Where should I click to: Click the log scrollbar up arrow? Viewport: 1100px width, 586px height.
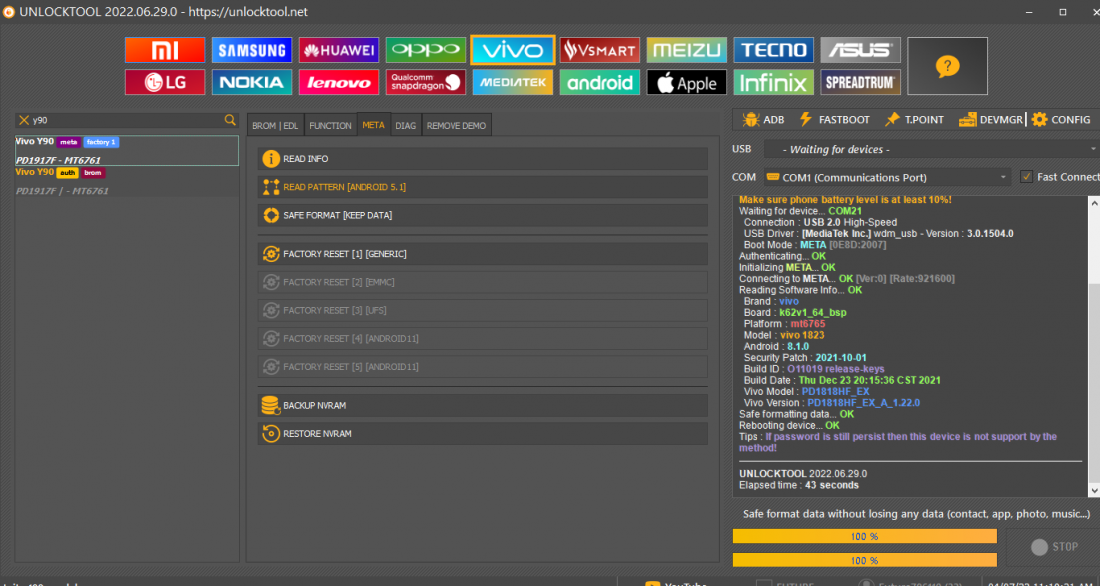[1094, 203]
